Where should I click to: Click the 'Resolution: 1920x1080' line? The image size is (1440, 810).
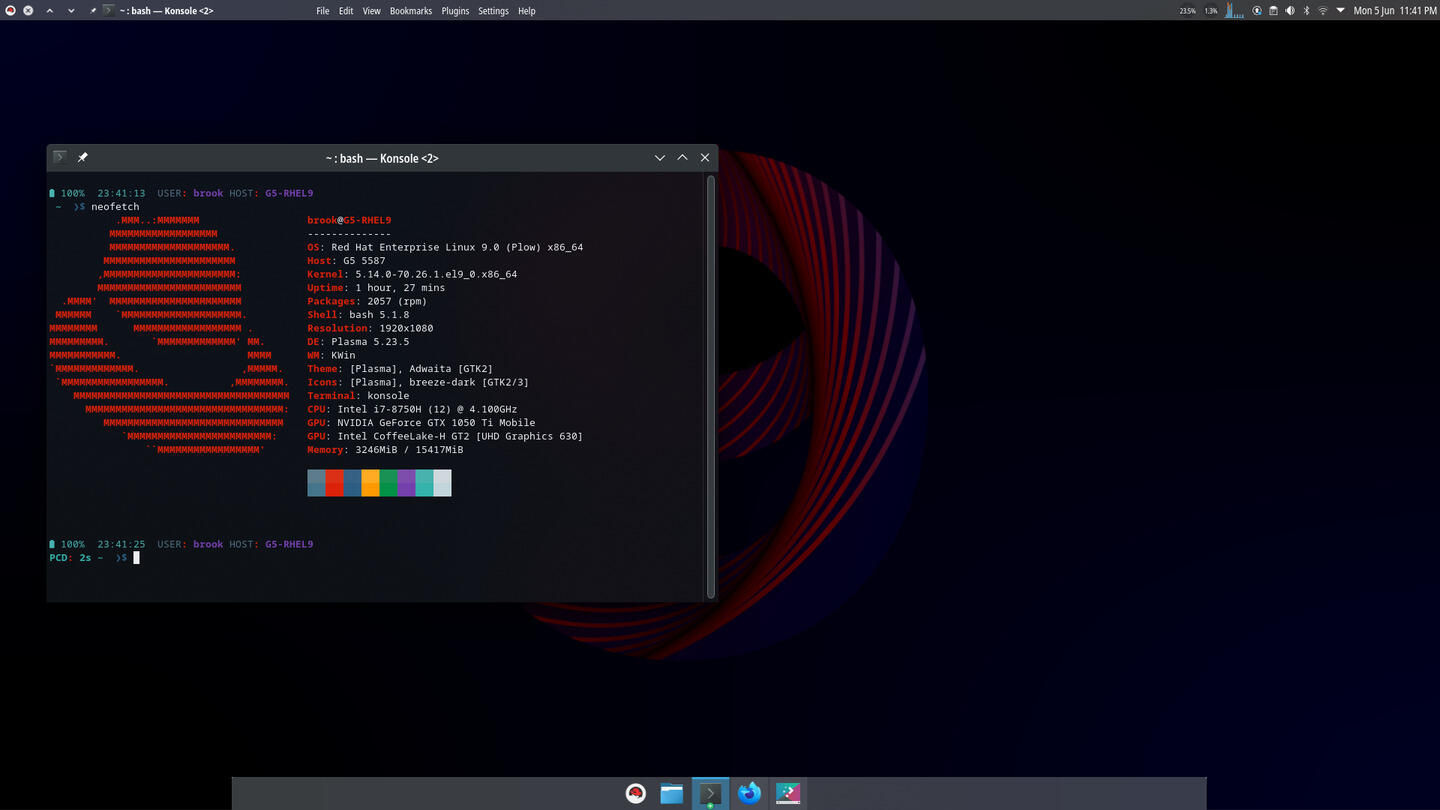(370, 328)
